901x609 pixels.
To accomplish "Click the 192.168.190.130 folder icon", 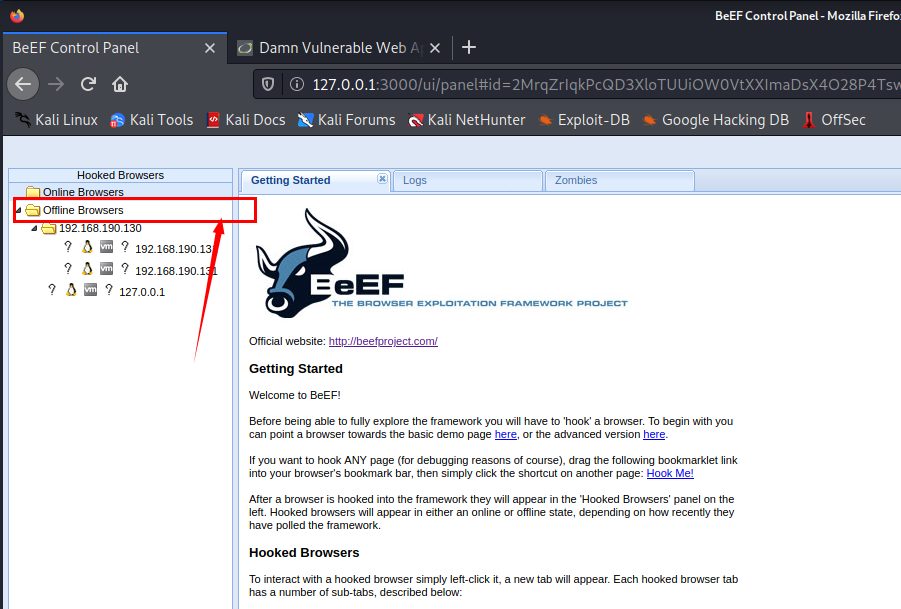I will 49,228.
